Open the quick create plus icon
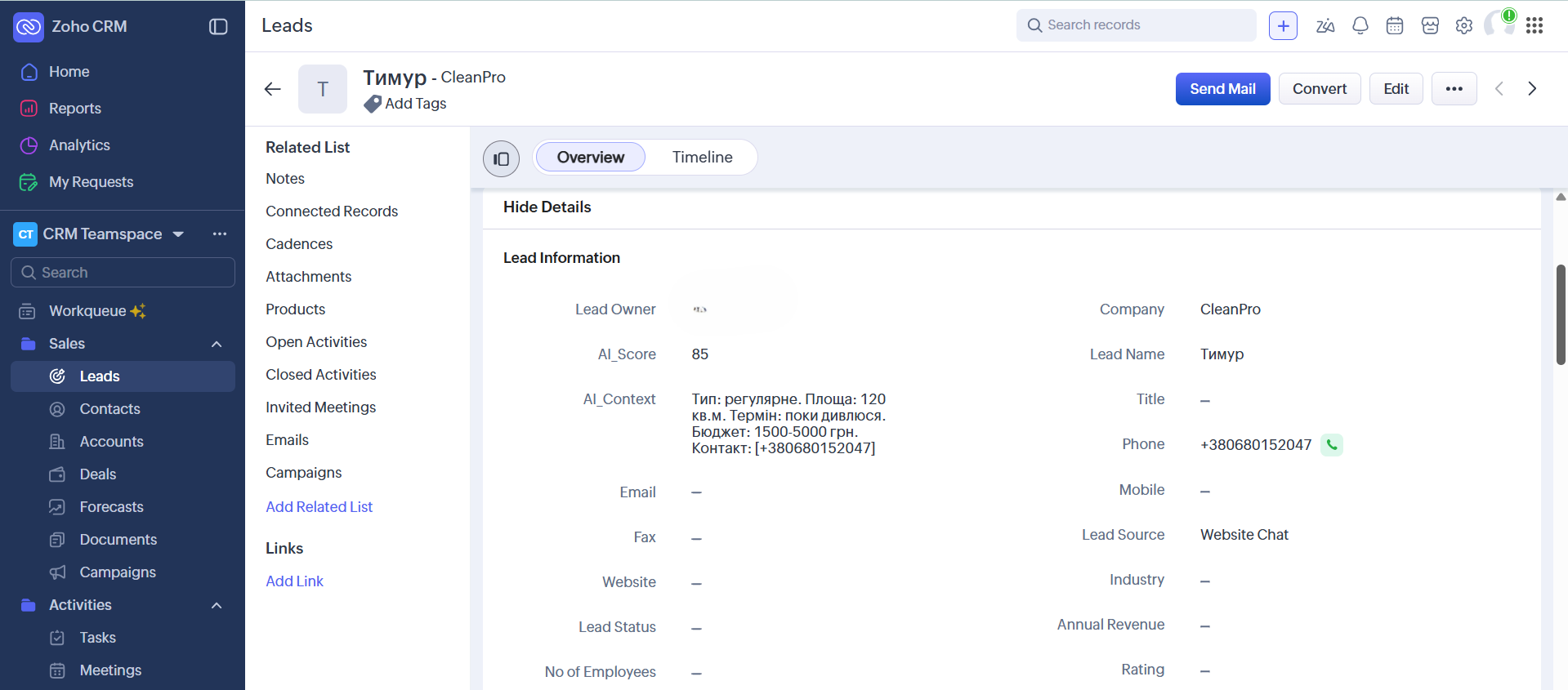The image size is (1568, 690). [1283, 25]
